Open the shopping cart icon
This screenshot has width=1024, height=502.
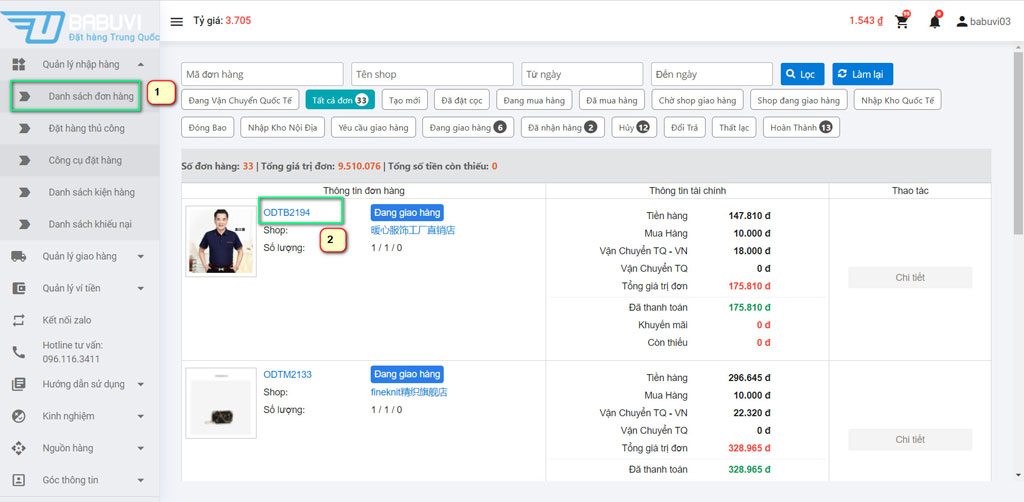coord(901,21)
